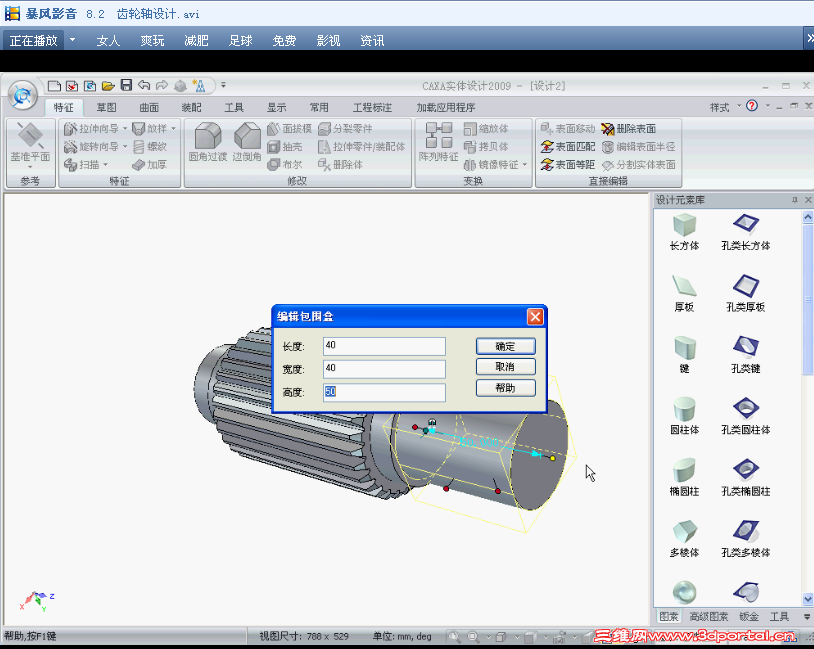The image size is (814, 649).
Task: Open the 影视 link in player bar
Action: coord(328,40)
